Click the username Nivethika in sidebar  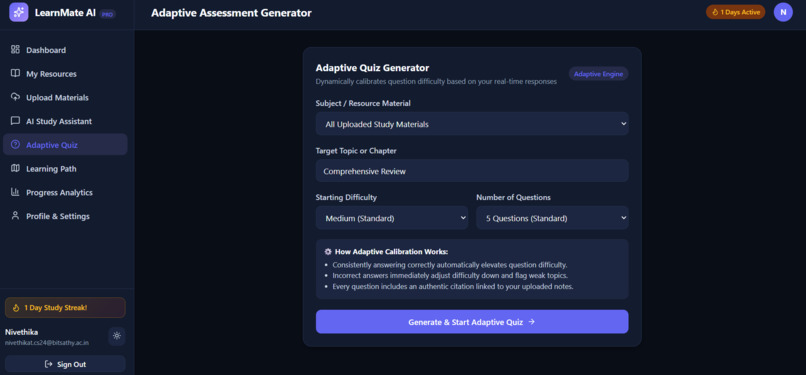[x=21, y=332]
